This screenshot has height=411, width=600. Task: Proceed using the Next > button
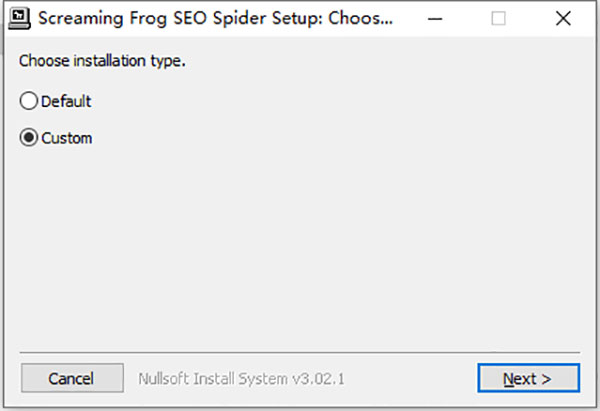[527, 379]
